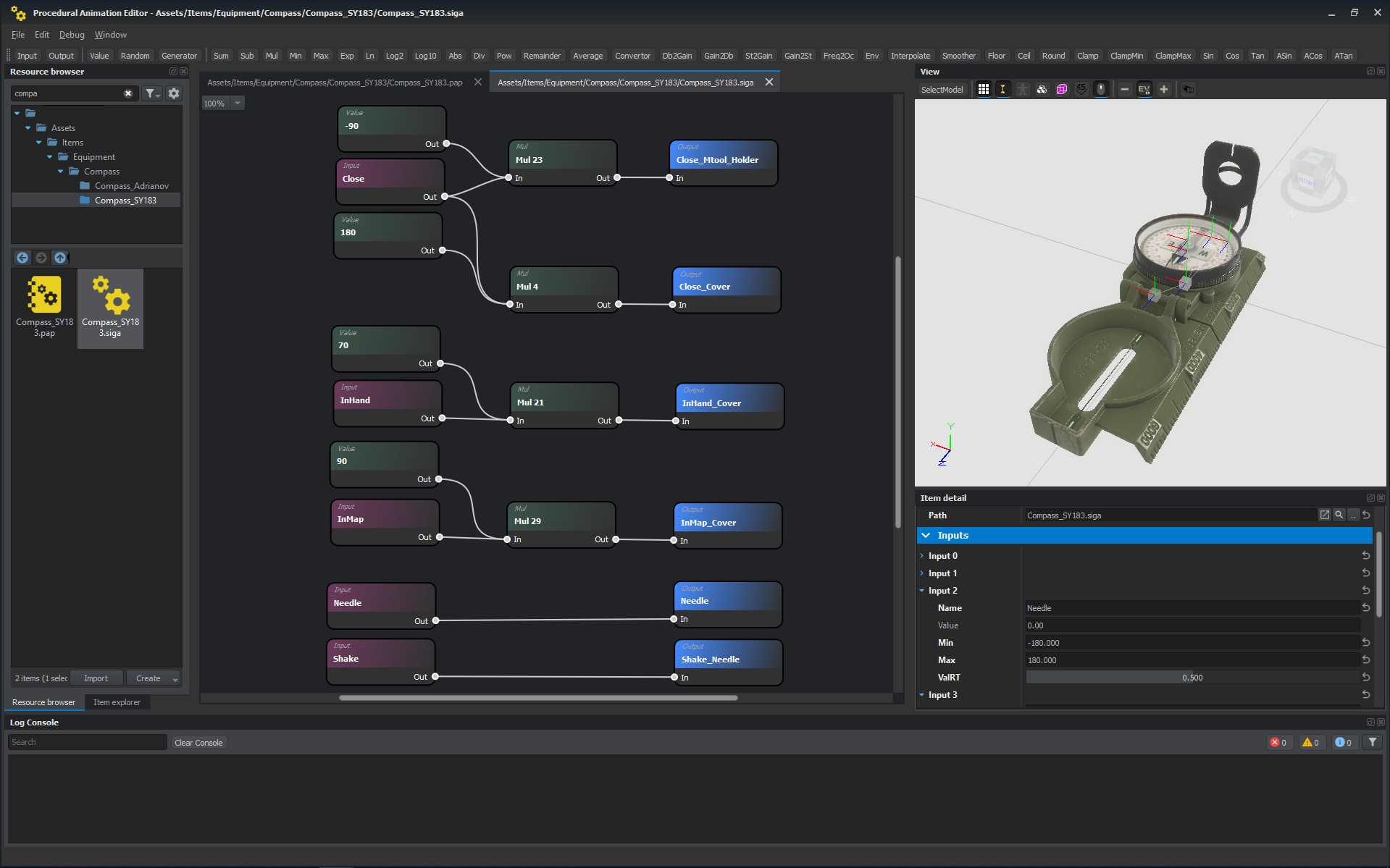
Task: Click the settings gear in Resource browser
Action: tap(173, 93)
